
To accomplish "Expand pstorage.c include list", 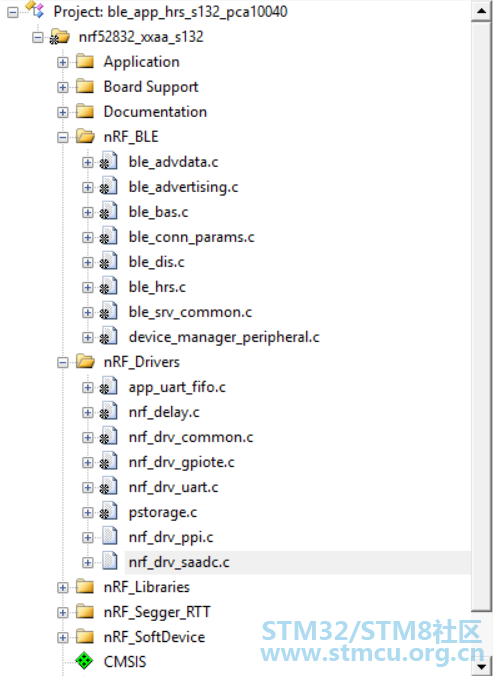I will (x=88, y=513).
